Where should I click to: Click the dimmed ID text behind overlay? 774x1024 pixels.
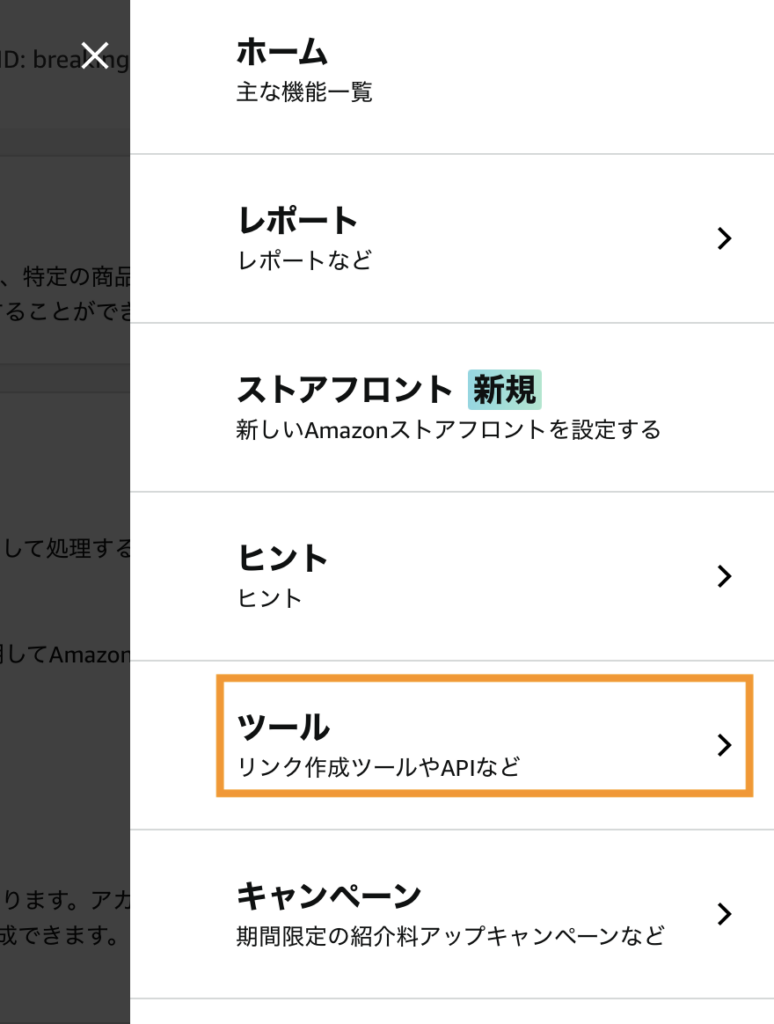pyautogui.click(x=65, y=60)
